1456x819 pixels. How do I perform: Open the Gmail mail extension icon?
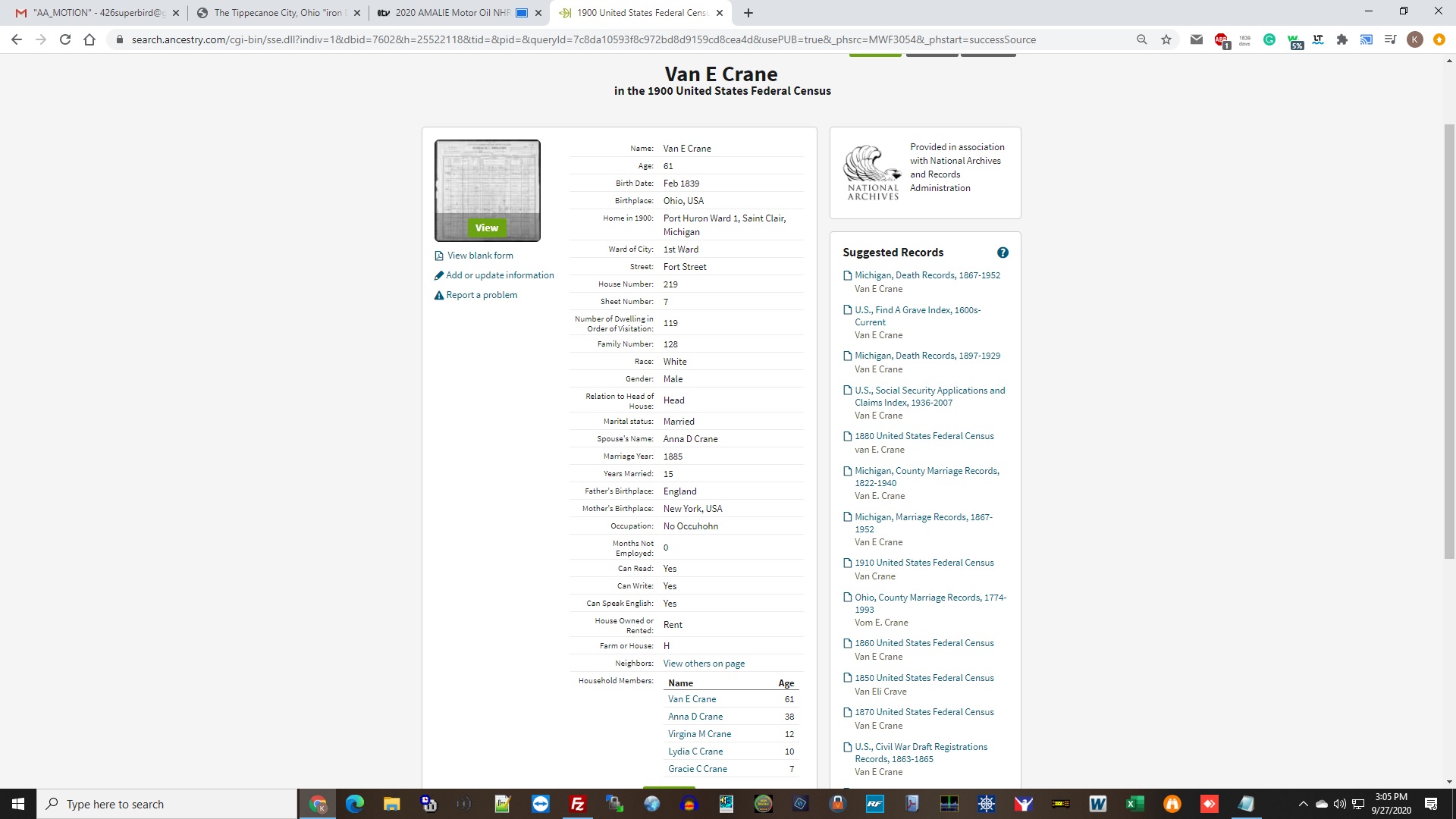click(1197, 39)
